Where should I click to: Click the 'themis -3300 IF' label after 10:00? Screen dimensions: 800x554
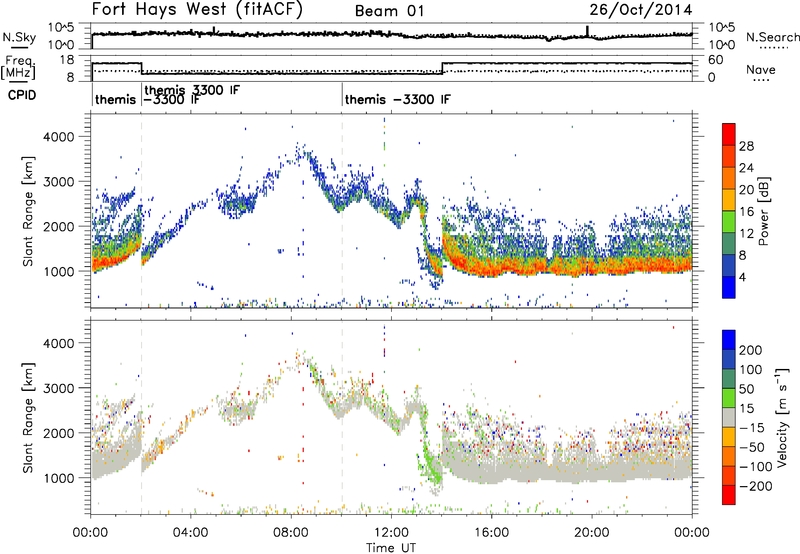tap(398, 99)
